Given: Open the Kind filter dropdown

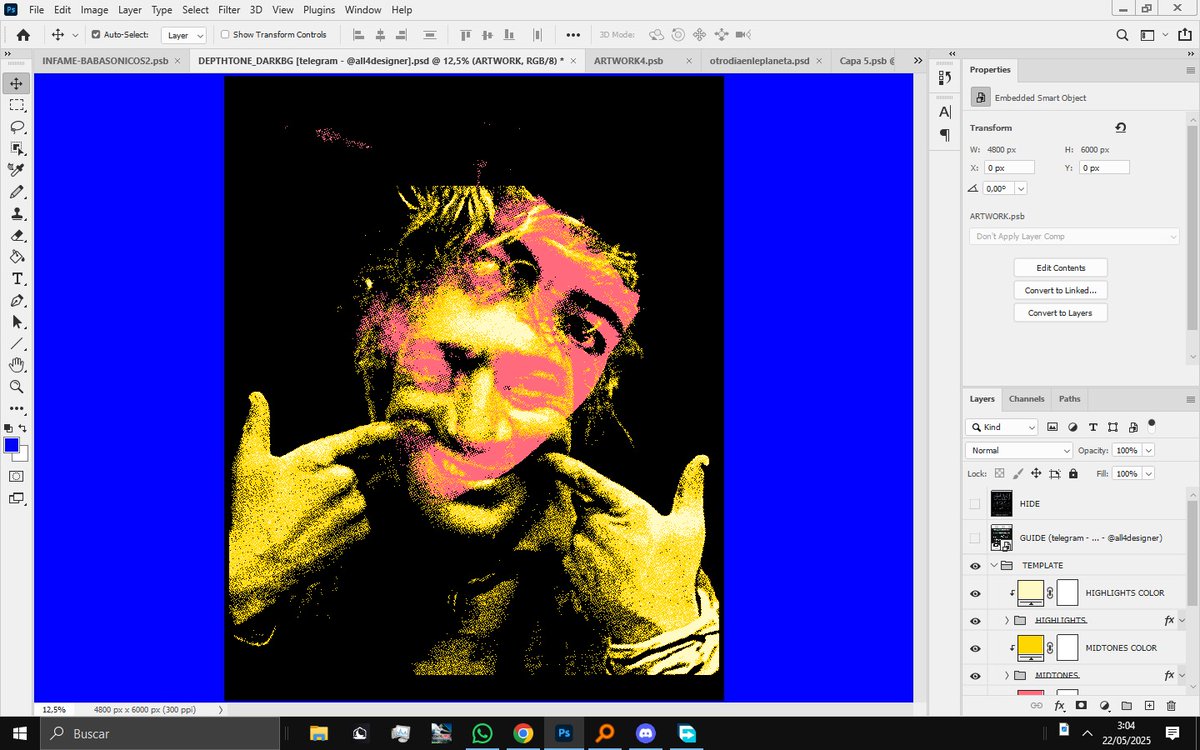Looking at the screenshot, I should pos(1003,427).
